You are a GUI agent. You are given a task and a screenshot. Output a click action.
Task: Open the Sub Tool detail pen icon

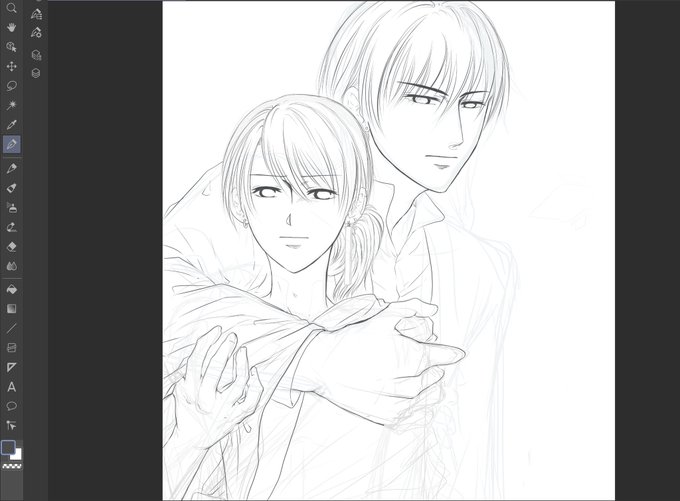coord(36,14)
